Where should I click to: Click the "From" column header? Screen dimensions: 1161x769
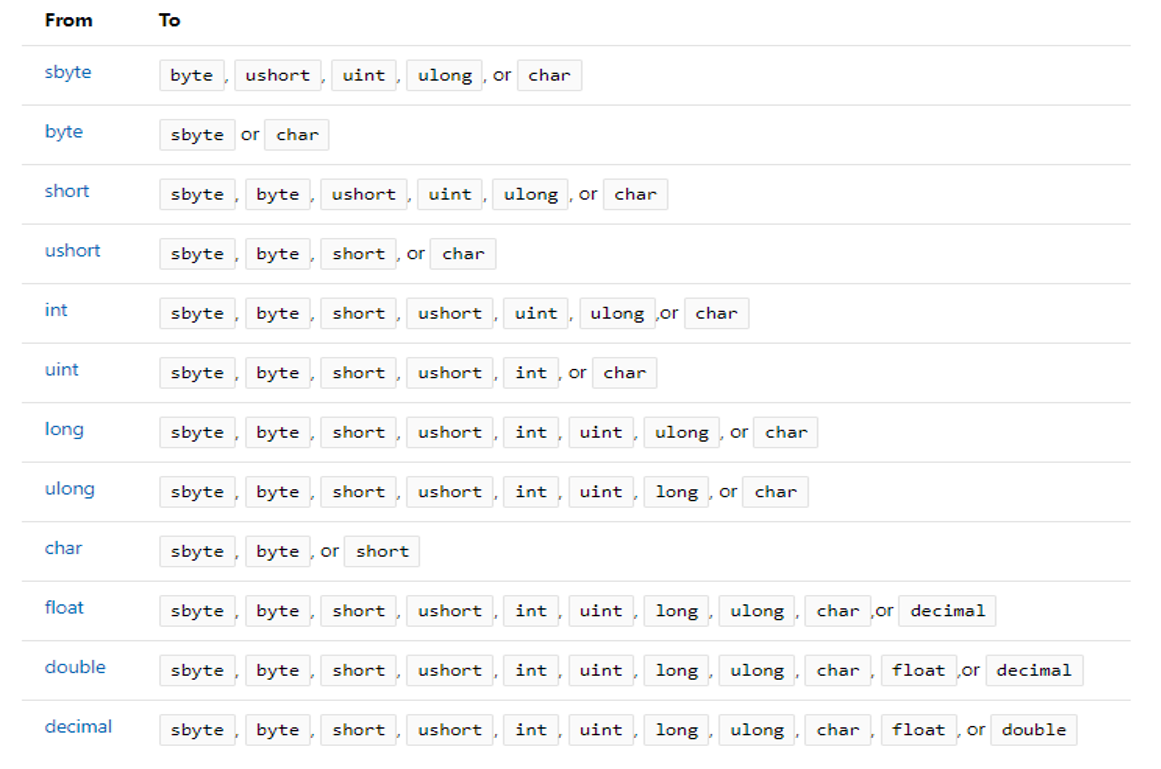coord(68,20)
